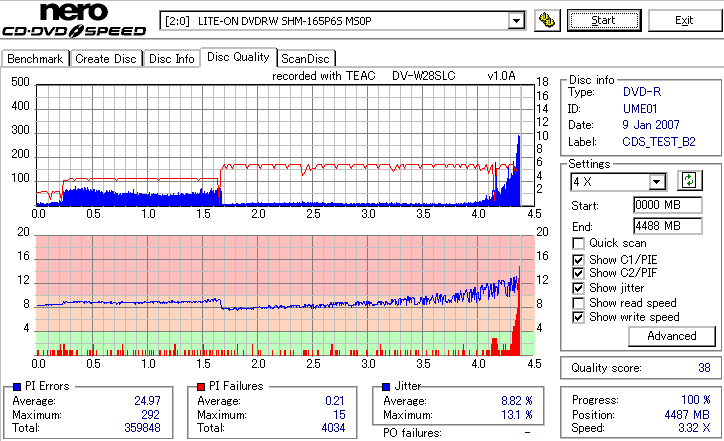Click the PI Failures average 0.21
Image resolution: width=724 pixels, height=441 pixels.
(x=335, y=401)
